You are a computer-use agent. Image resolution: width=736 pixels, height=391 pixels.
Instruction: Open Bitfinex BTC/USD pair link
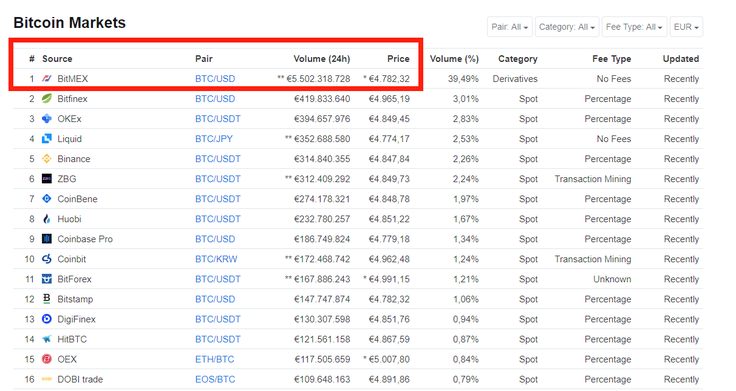point(215,99)
